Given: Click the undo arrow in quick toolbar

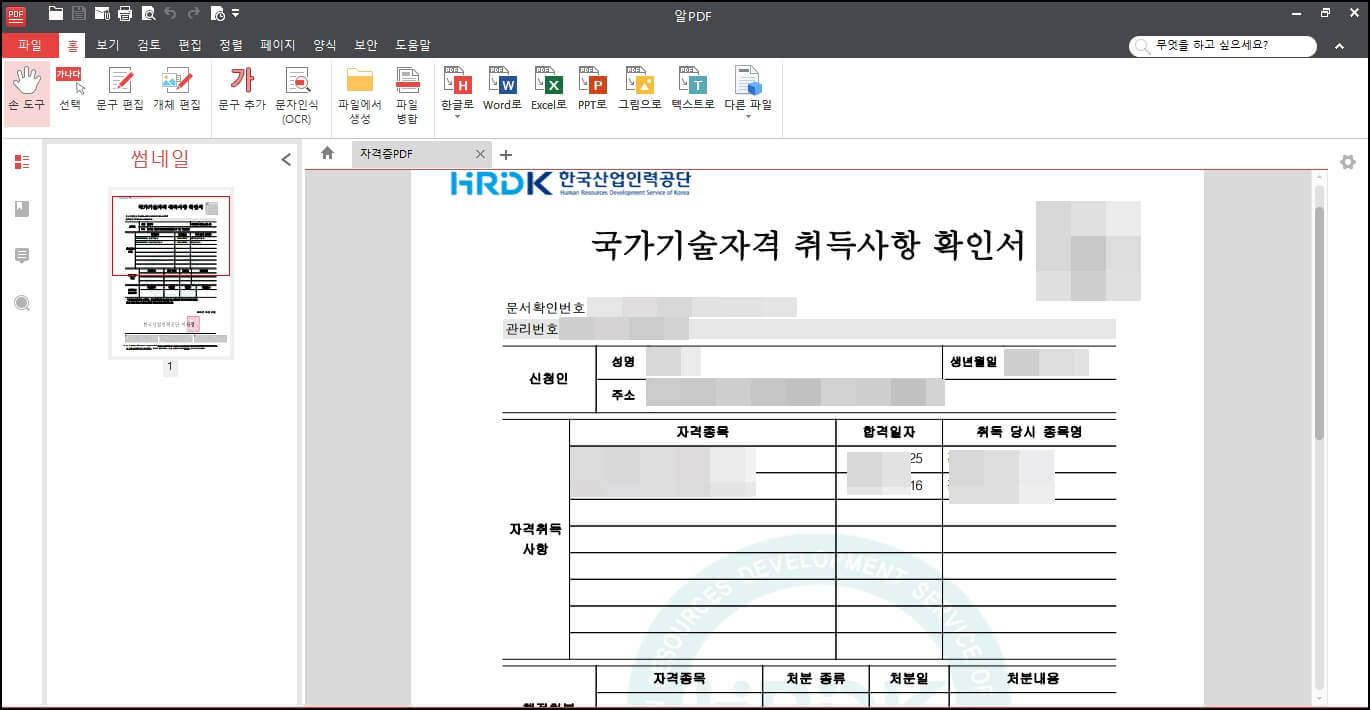Looking at the screenshot, I should click(170, 13).
